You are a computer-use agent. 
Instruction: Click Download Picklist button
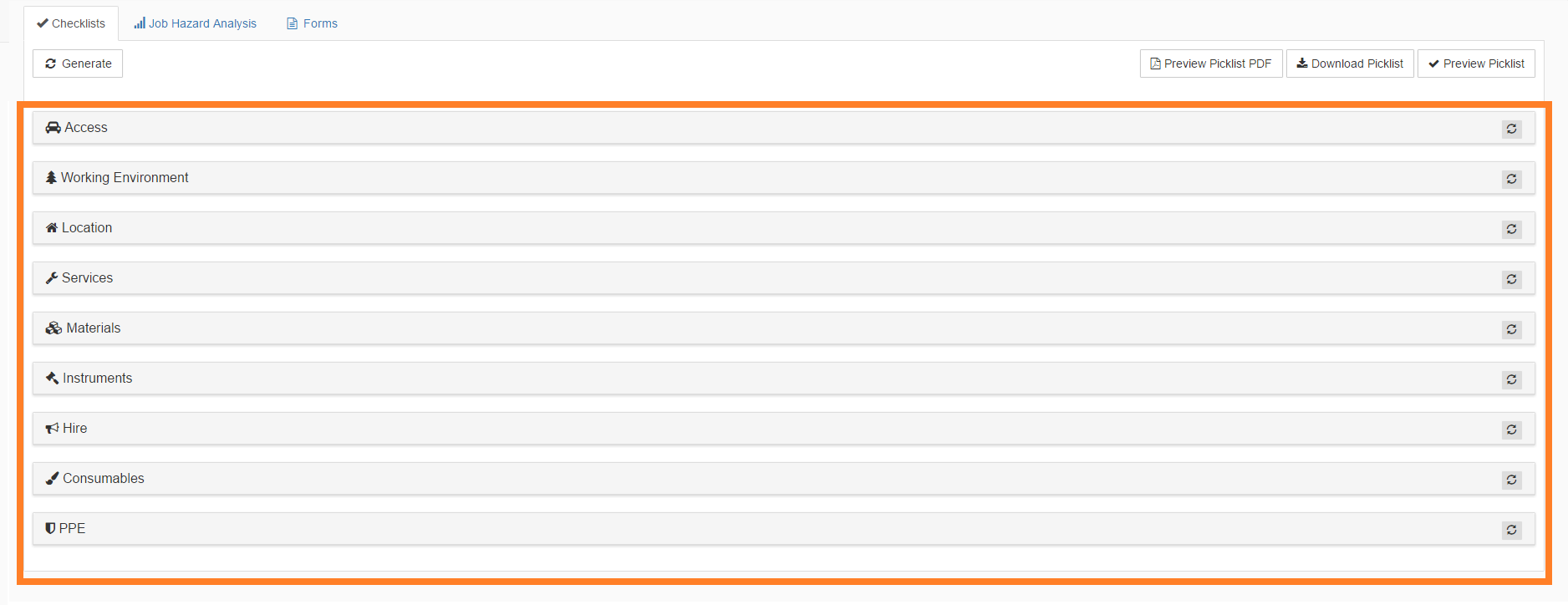(1350, 64)
